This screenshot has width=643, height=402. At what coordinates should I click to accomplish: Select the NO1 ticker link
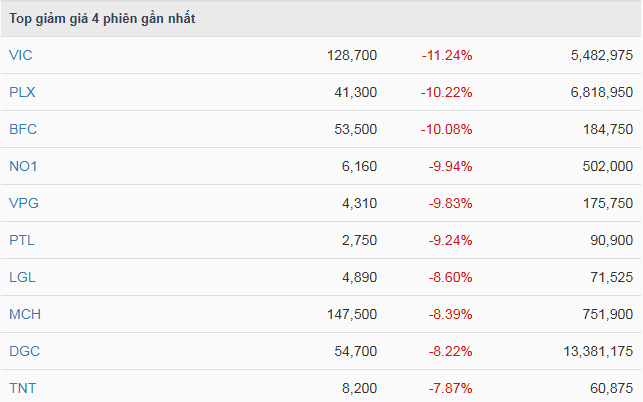[x=22, y=166]
